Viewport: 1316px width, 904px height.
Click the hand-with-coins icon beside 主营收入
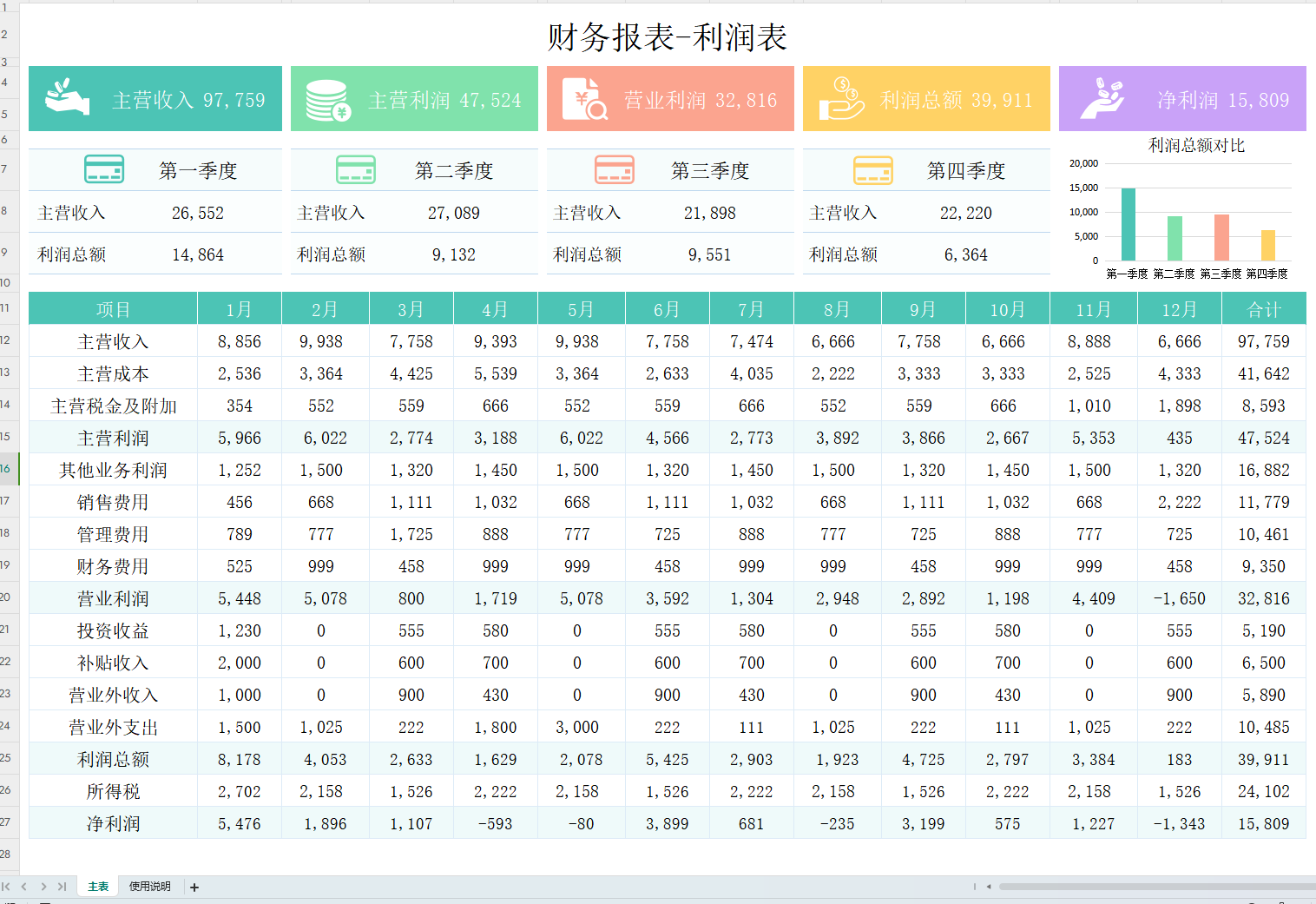point(68,98)
